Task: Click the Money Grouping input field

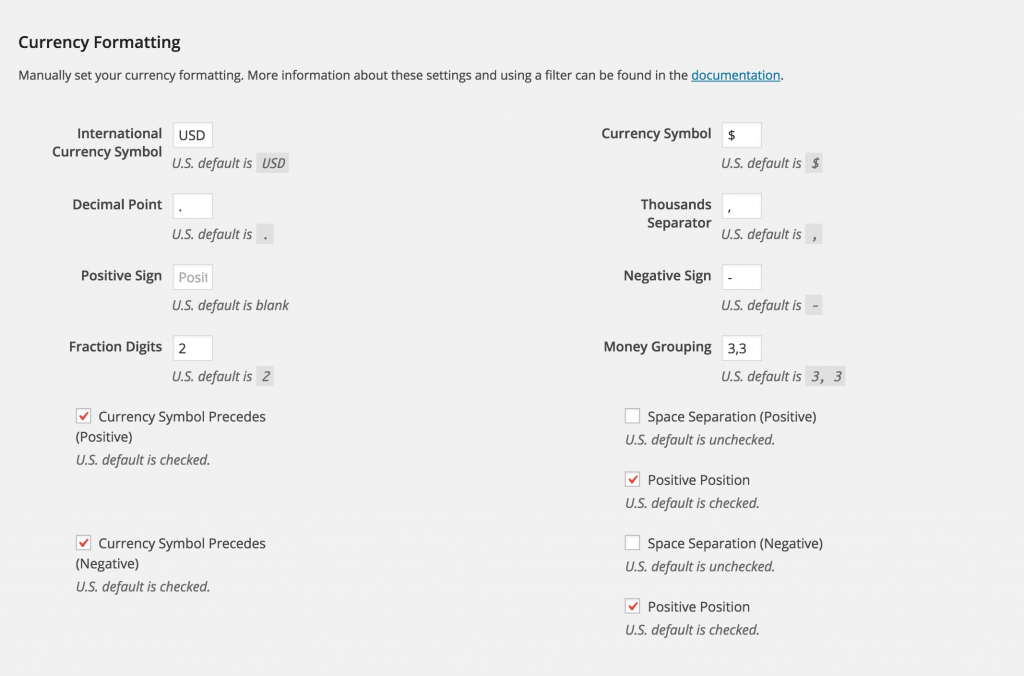Action: click(741, 348)
